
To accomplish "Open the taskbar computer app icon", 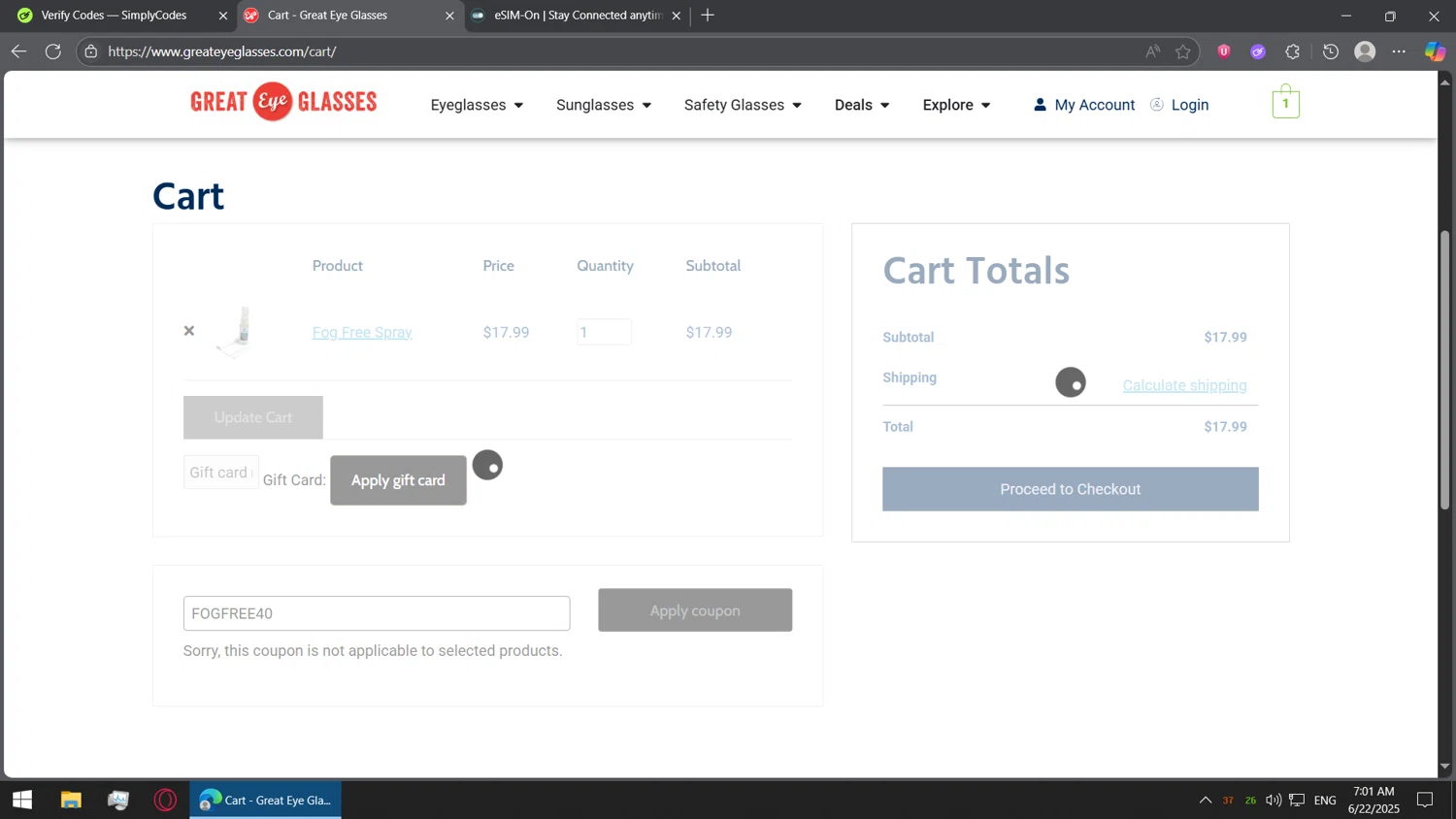I will coord(118,800).
